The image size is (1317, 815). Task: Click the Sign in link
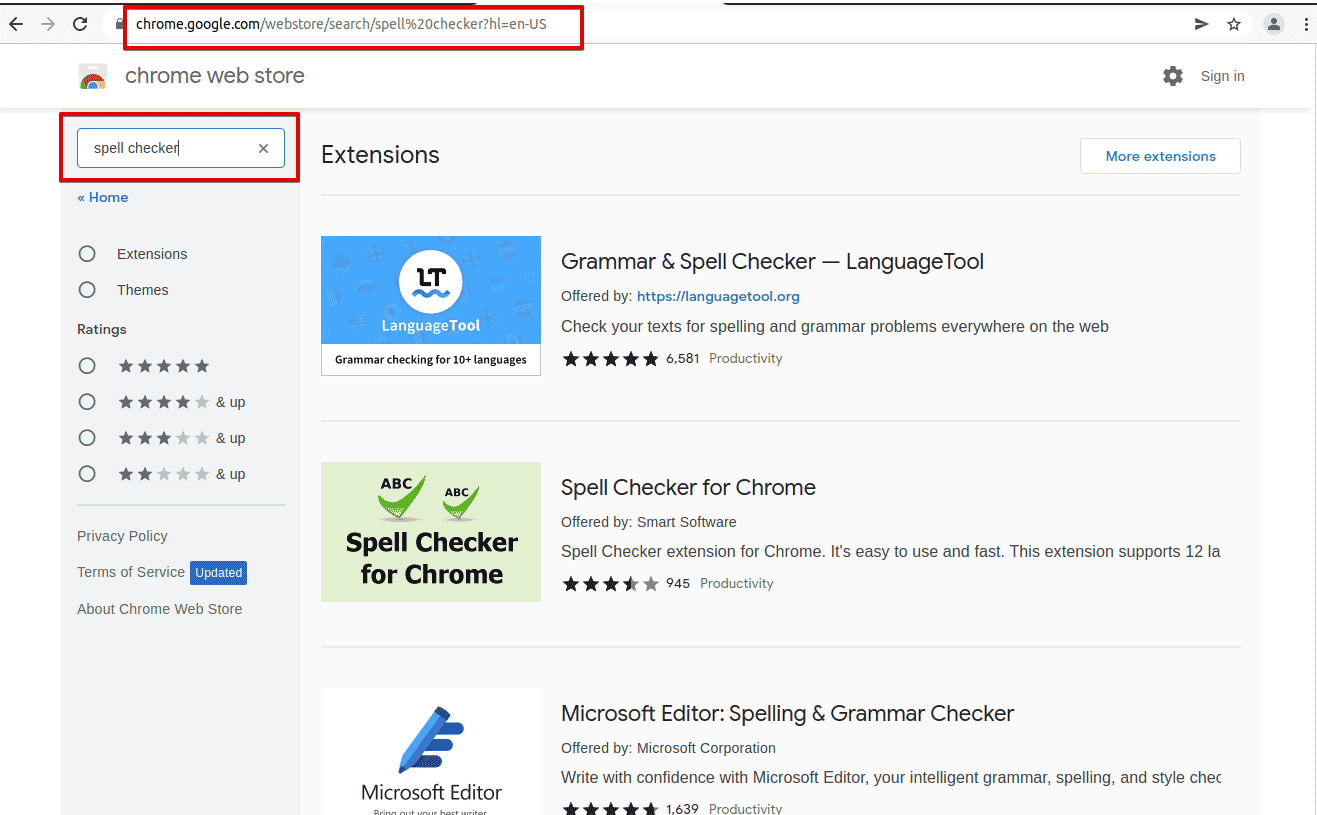point(1222,76)
